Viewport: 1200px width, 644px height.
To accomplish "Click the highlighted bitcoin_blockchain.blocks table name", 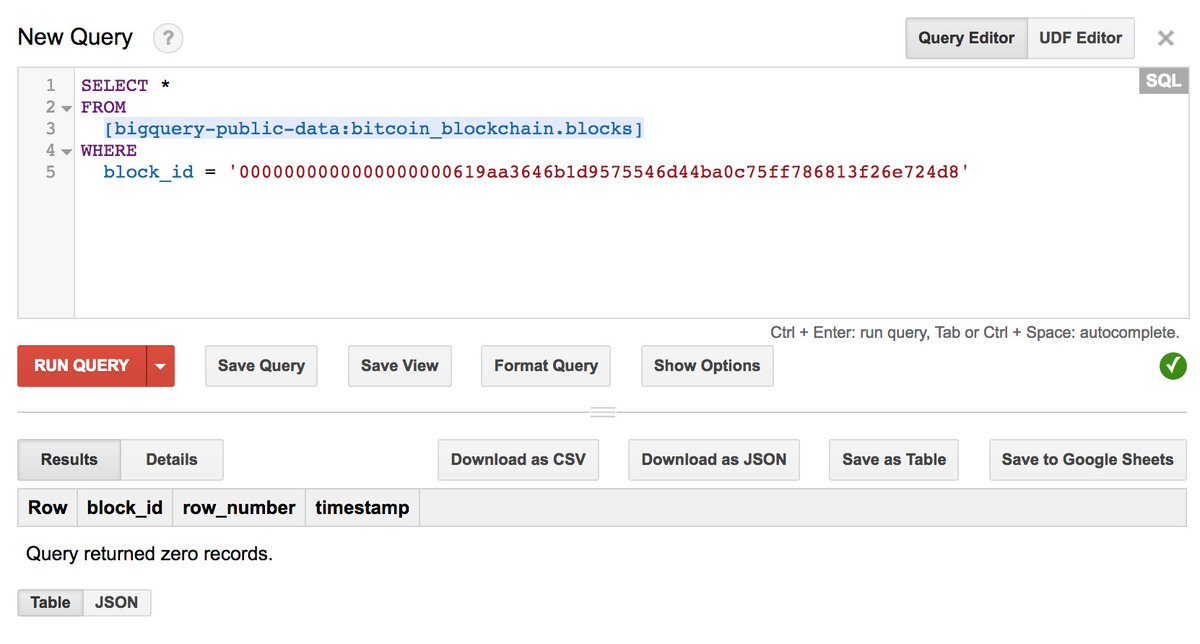I will (x=374, y=129).
